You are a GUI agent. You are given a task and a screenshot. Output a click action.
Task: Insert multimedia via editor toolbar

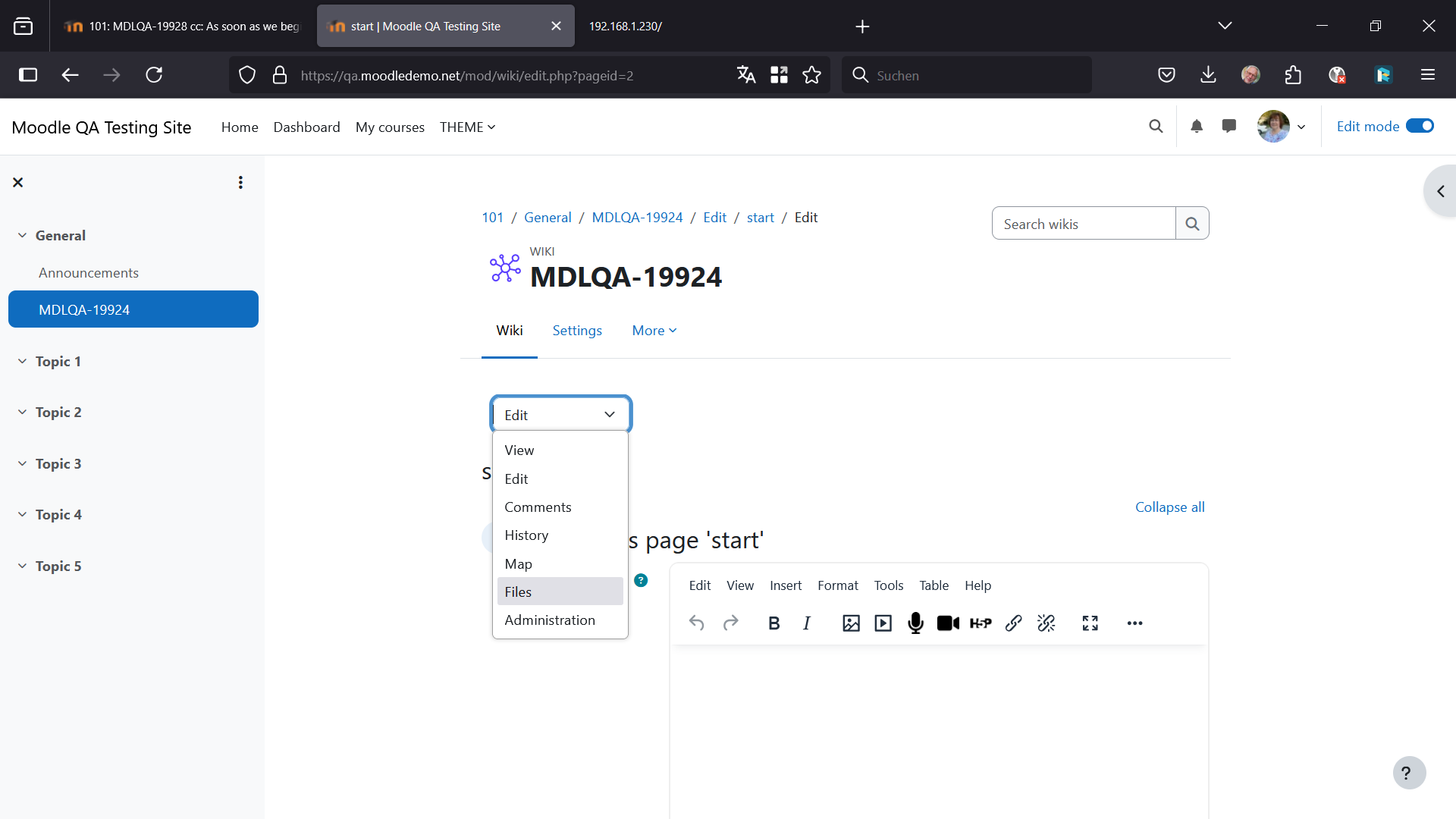pyautogui.click(x=883, y=623)
